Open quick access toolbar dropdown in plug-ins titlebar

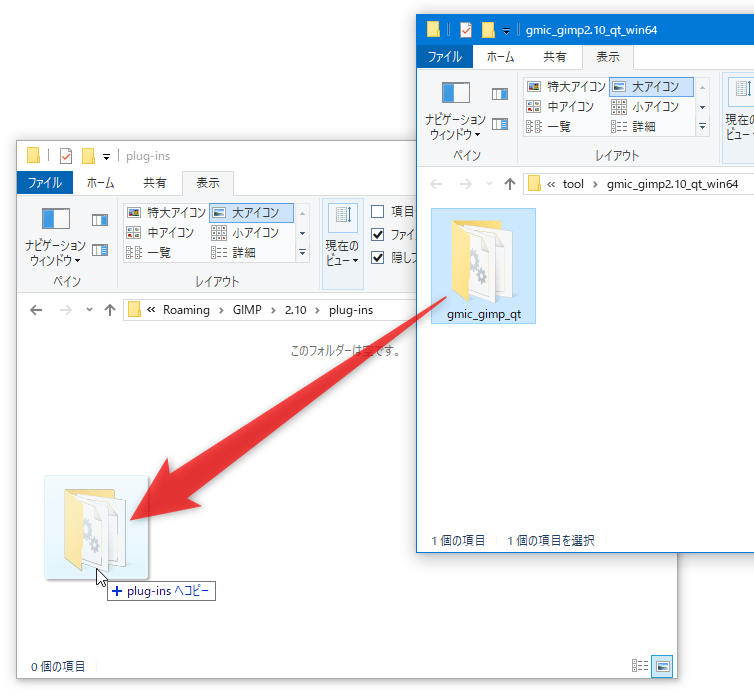click(x=106, y=157)
